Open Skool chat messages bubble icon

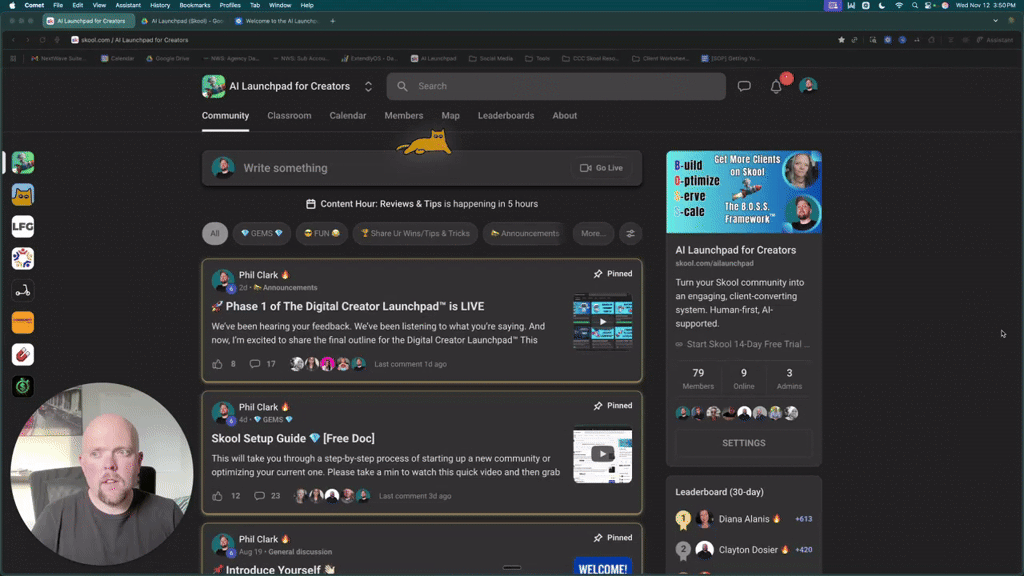pos(743,86)
